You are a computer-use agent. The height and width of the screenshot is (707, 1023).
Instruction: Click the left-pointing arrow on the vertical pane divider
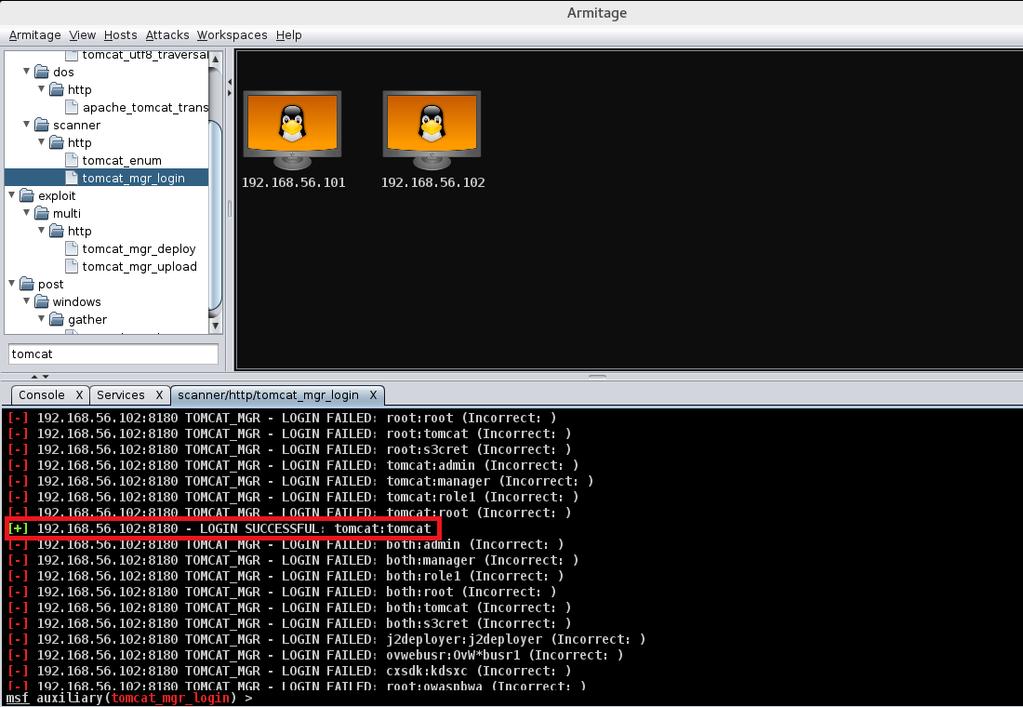(229, 82)
